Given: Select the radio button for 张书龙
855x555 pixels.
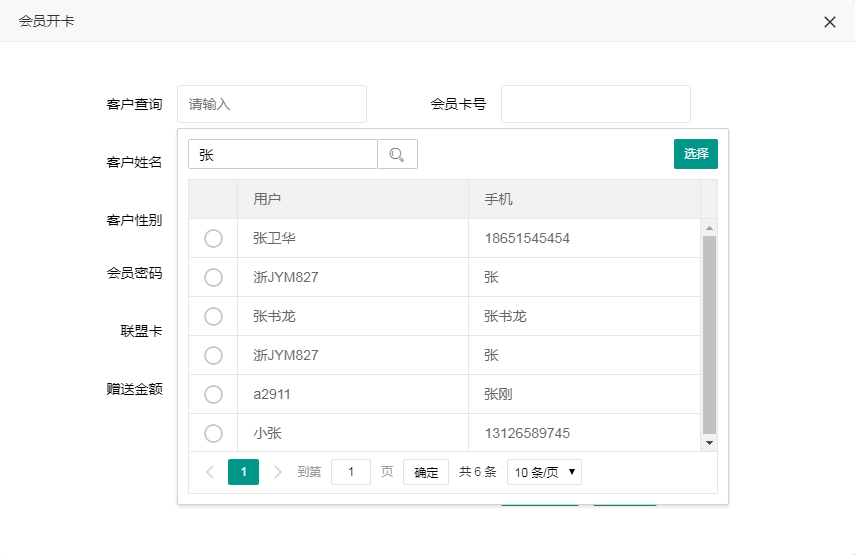Looking at the screenshot, I should point(213,316).
